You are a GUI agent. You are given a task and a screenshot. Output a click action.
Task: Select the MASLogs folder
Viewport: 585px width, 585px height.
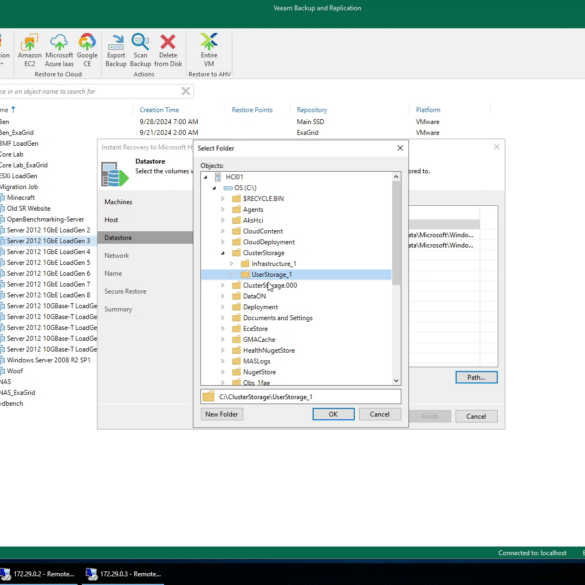click(x=256, y=361)
